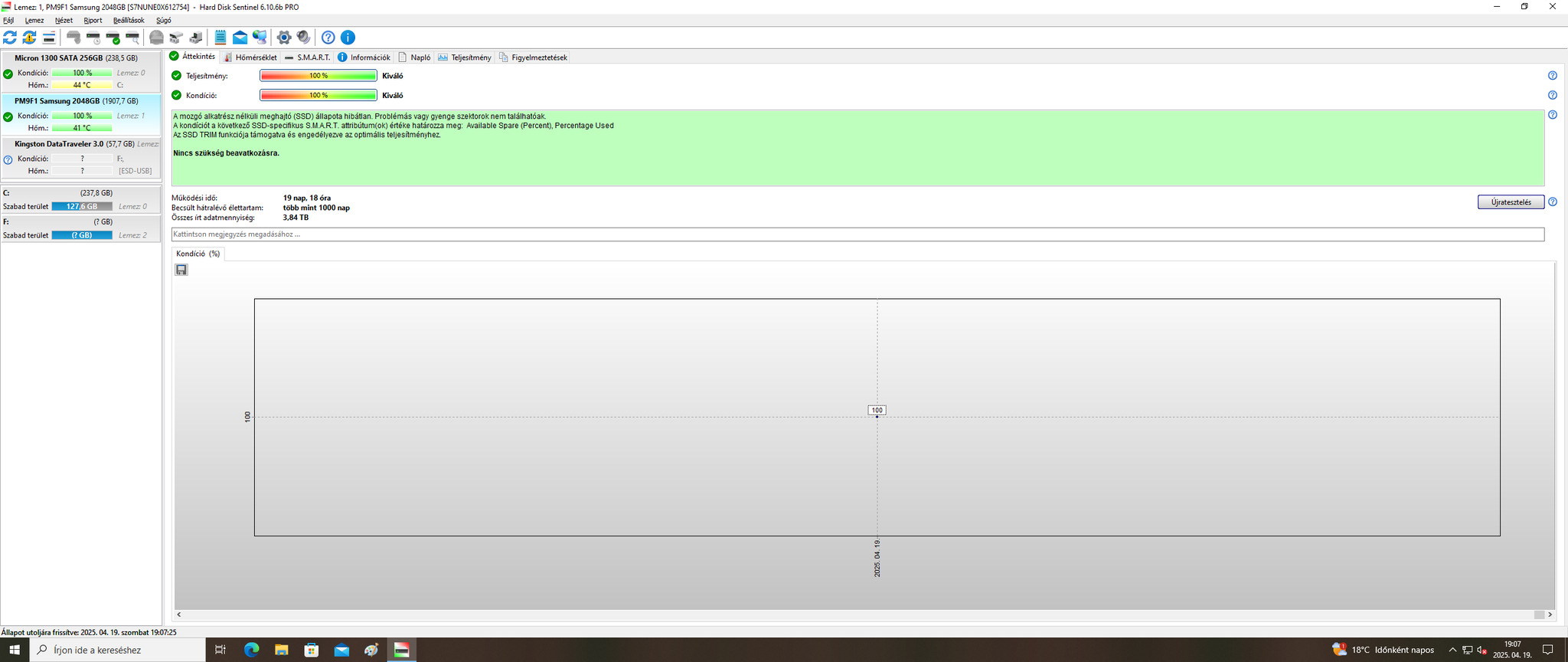Click the Újratesztelés button
Image resolution: width=1568 pixels, height=662 pixels.
click(1511, 202)
